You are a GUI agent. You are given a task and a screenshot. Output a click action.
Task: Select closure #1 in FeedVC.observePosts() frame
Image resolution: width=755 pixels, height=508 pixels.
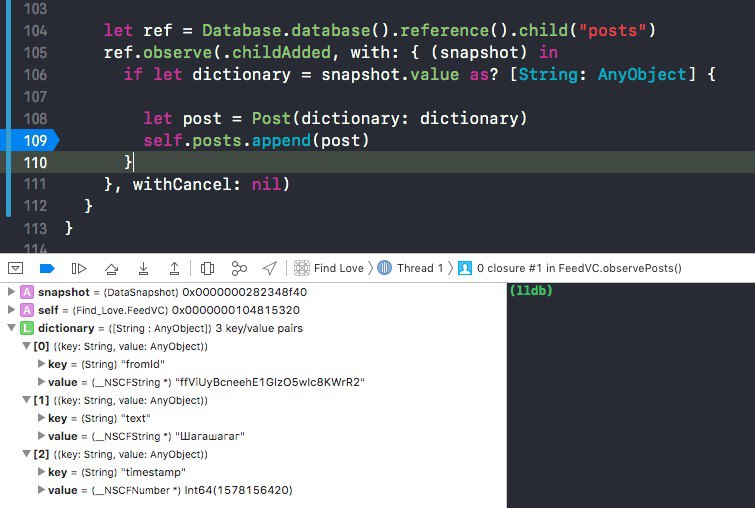point(570,268)
